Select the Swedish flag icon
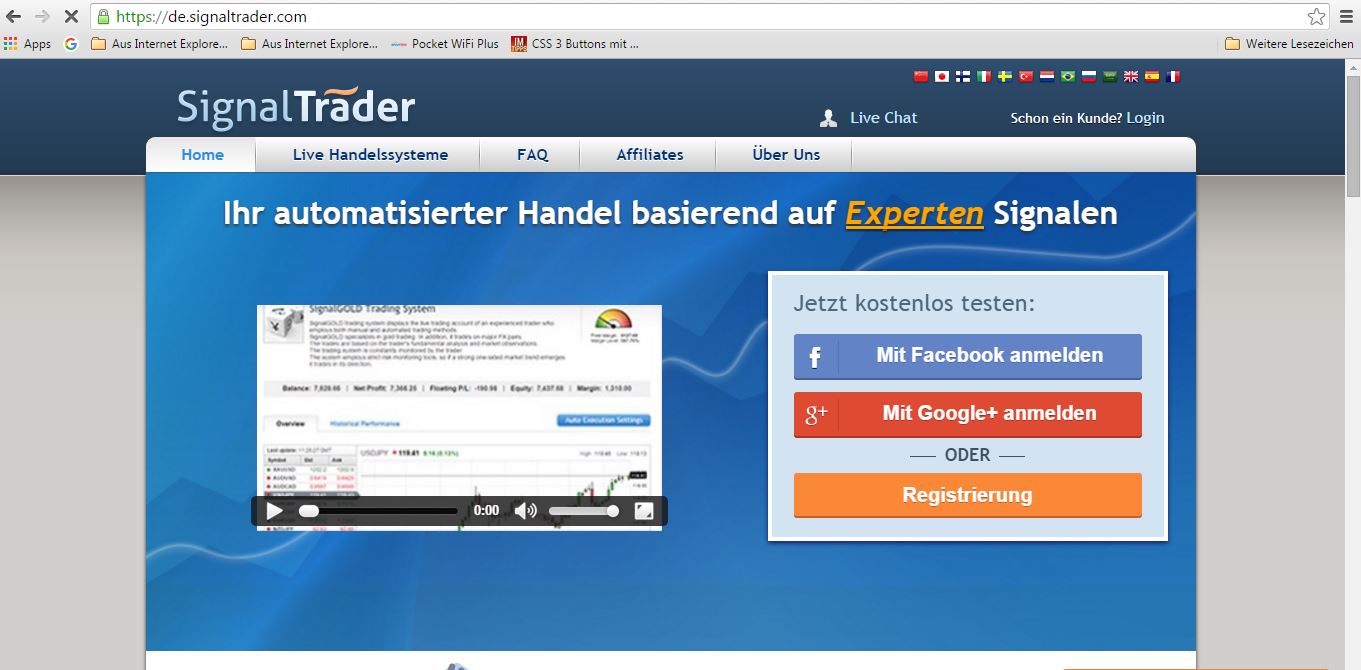 click(1005, 76)
